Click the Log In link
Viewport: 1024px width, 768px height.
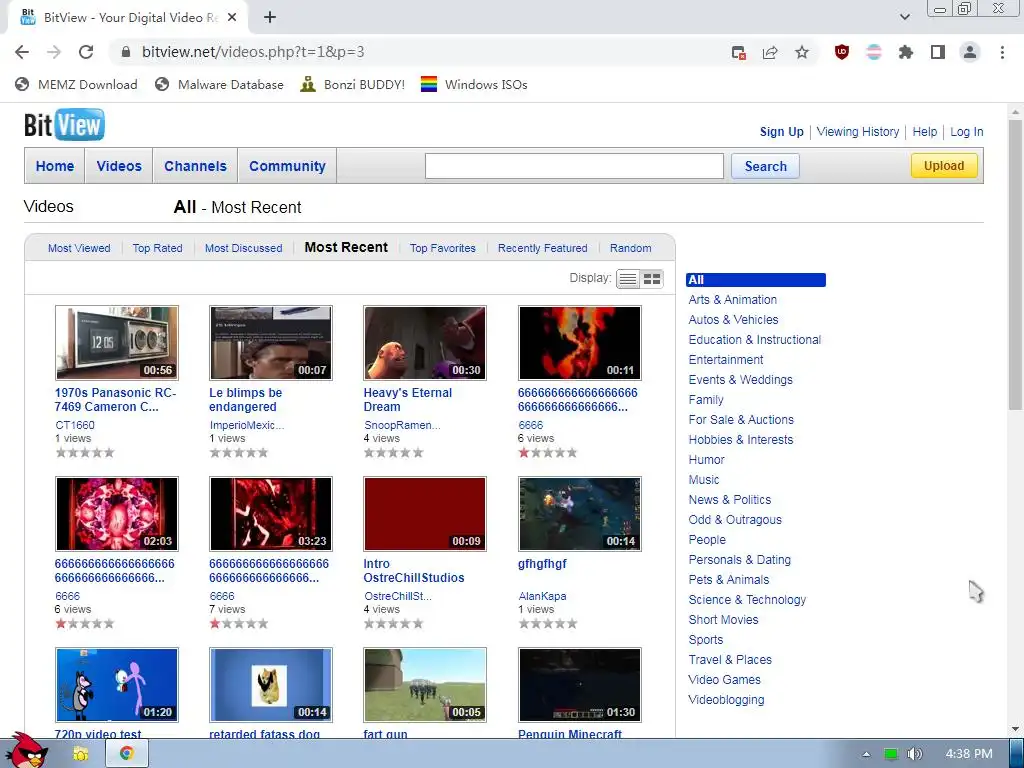point(967,131)
